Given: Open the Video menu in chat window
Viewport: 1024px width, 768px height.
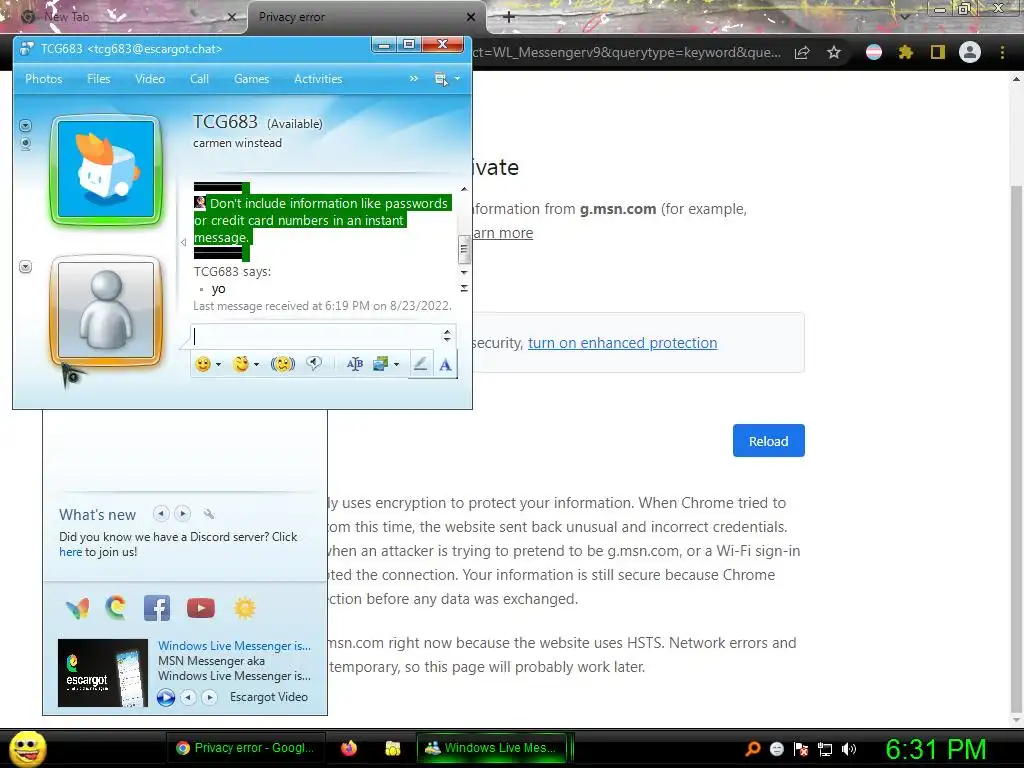Looking at the screenshot, I should point(150,79).
